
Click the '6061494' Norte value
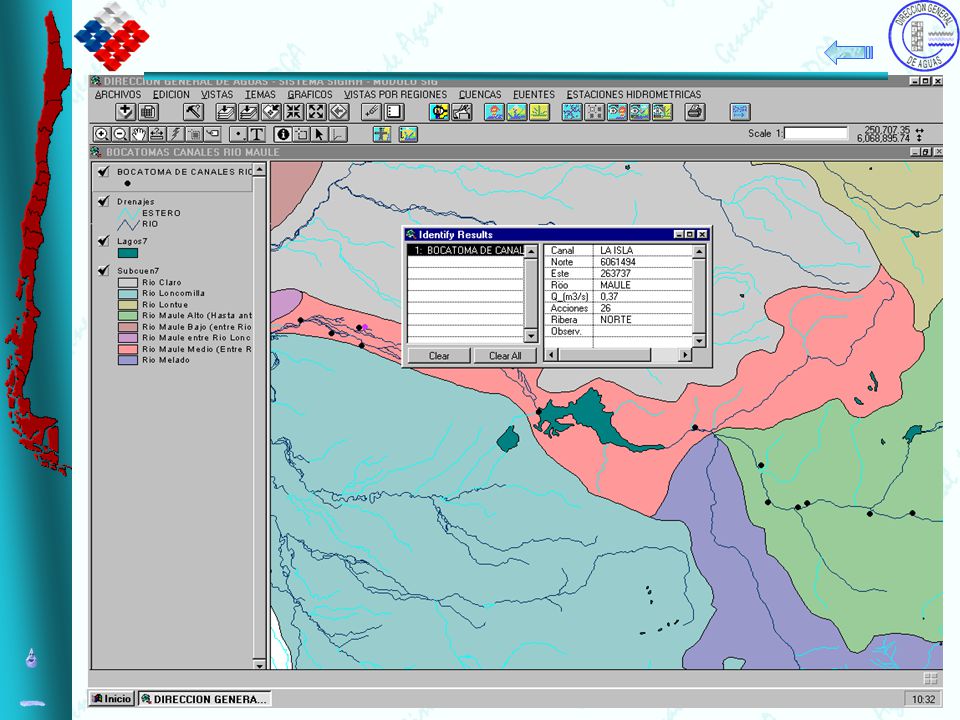(618, 262)
